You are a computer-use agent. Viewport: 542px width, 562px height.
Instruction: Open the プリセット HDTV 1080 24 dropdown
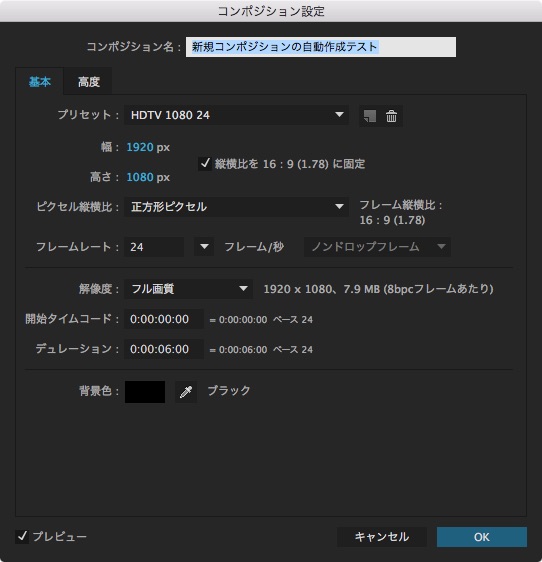236,115
